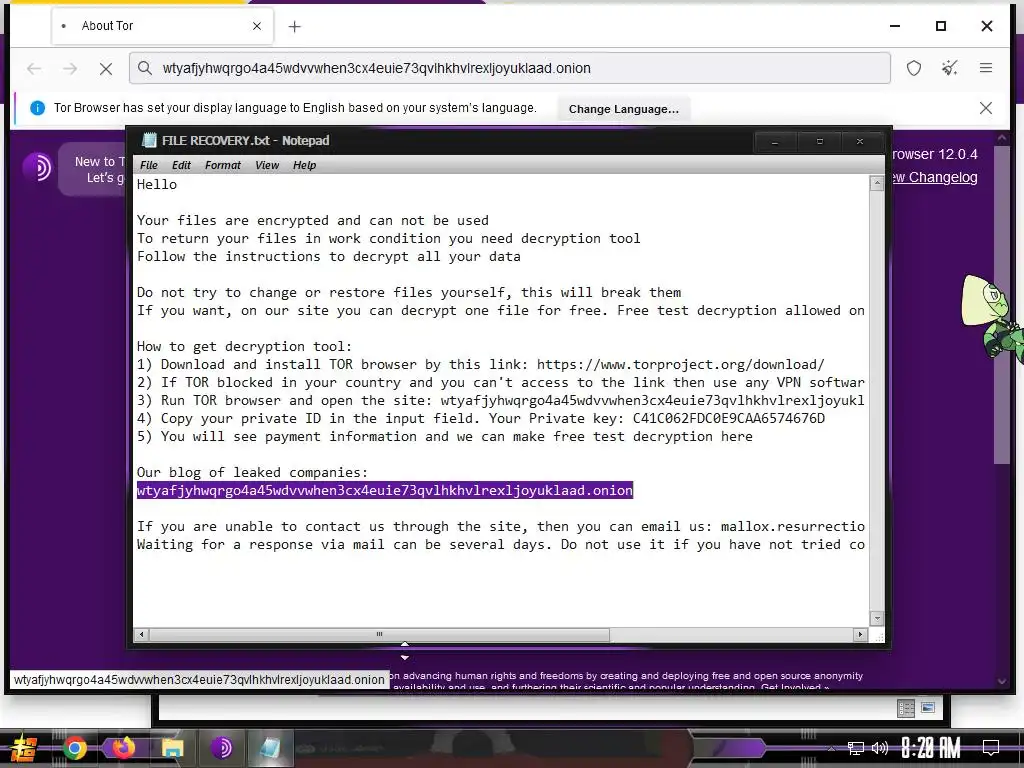Close the FILE RECOVERY Notepad window
Screen dimensions: 1024x768
pos(860,142)
